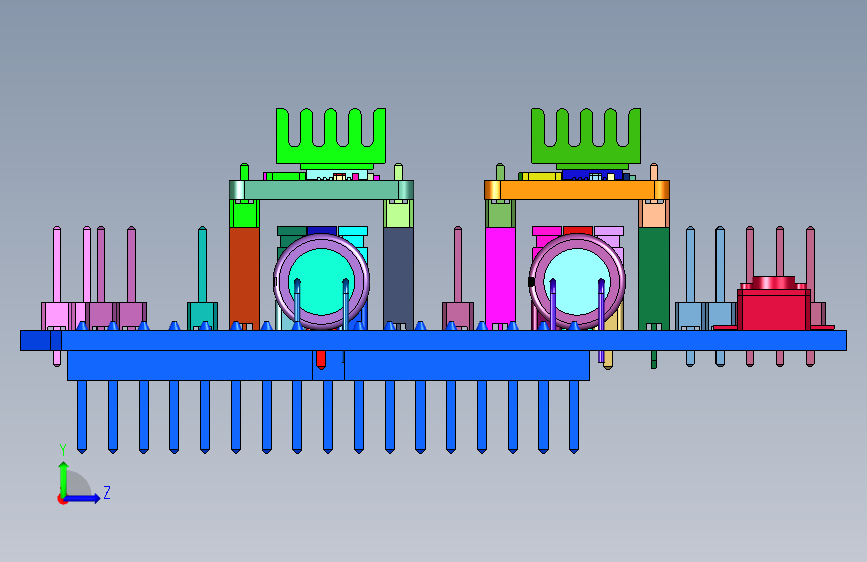The height and width of the screenshot is (562, 867).
Task: Select the lower blue block right of the red pin
Action: coord(467,366)
